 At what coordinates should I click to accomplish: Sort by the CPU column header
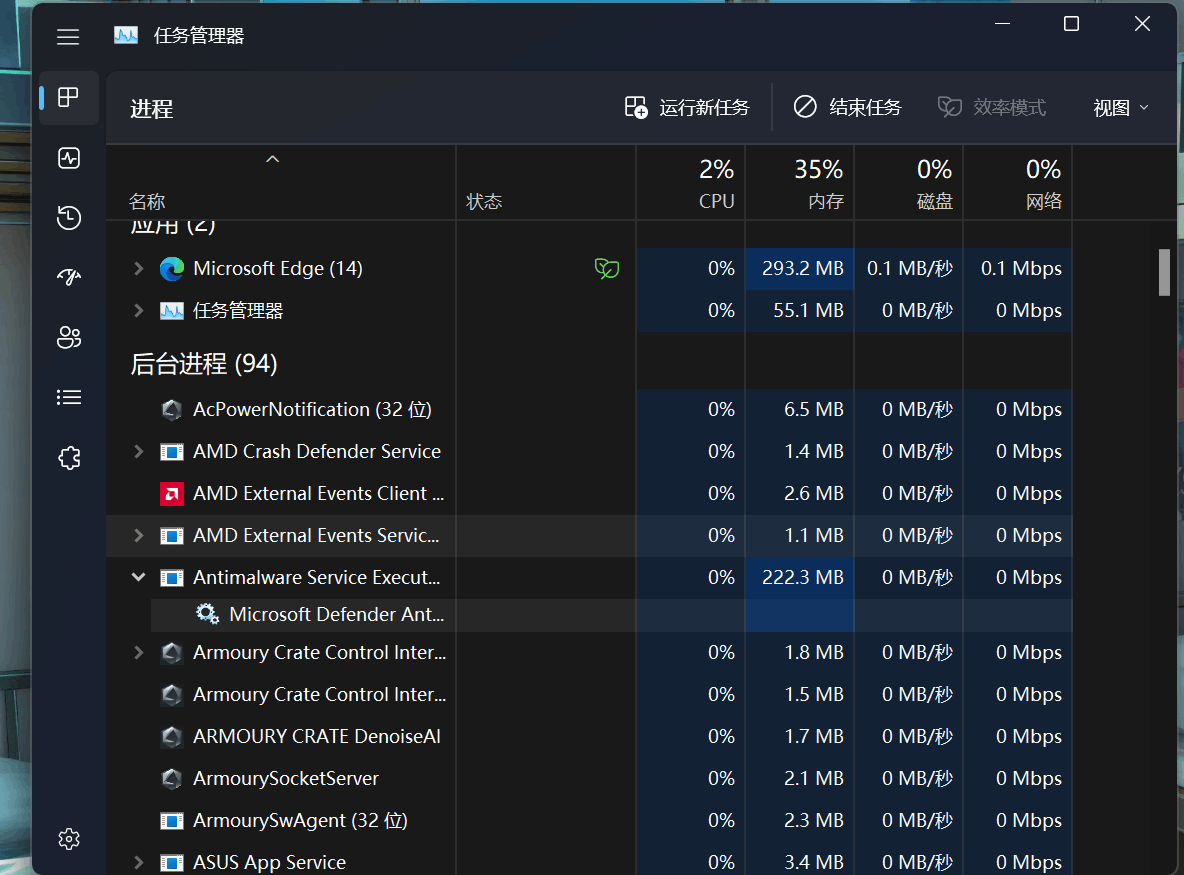[x=690, y=183]
